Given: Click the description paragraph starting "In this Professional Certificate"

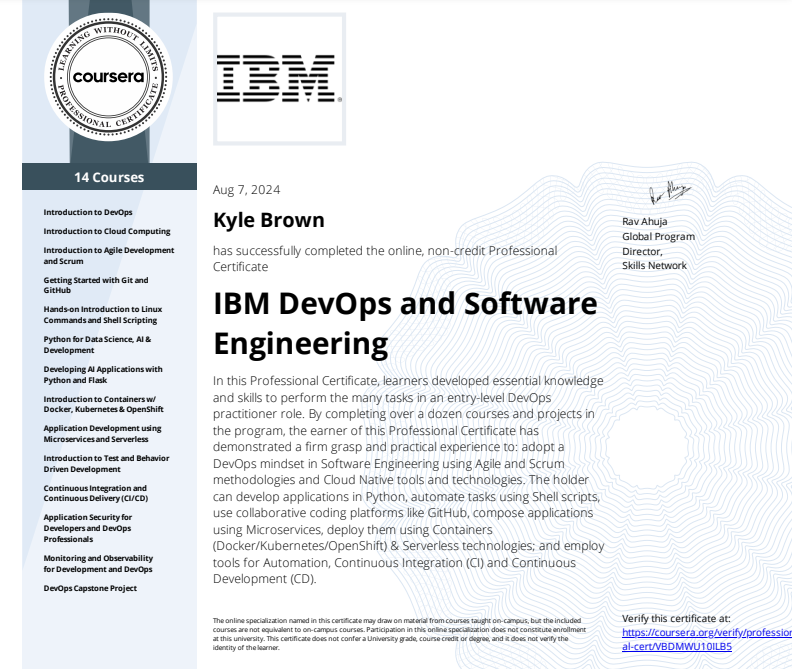Looking at the screenshot, I should tap(408, 480).
